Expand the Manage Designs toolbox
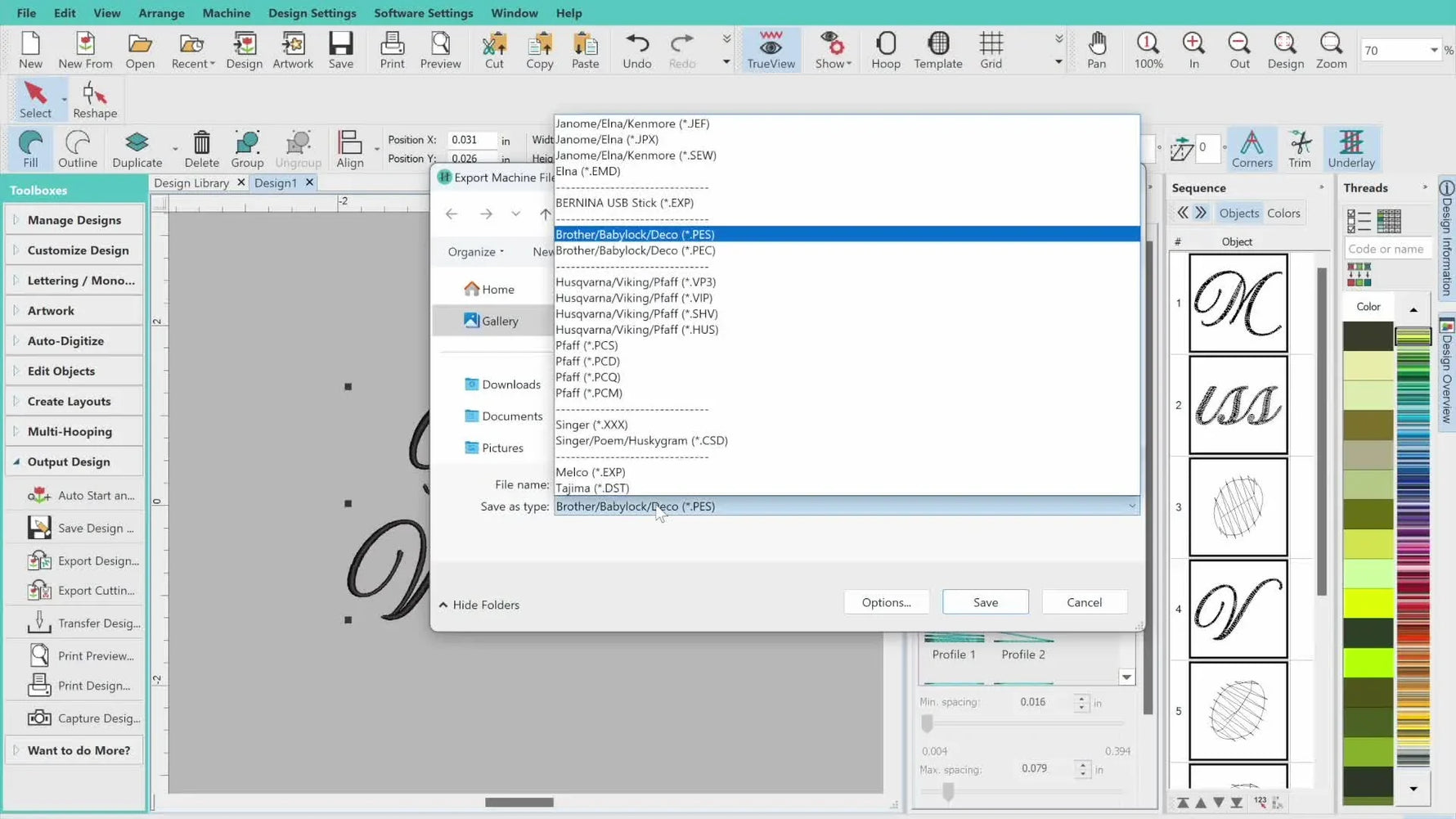Image resolution: width=1456 pixels, height=819 pixels. 74,219
